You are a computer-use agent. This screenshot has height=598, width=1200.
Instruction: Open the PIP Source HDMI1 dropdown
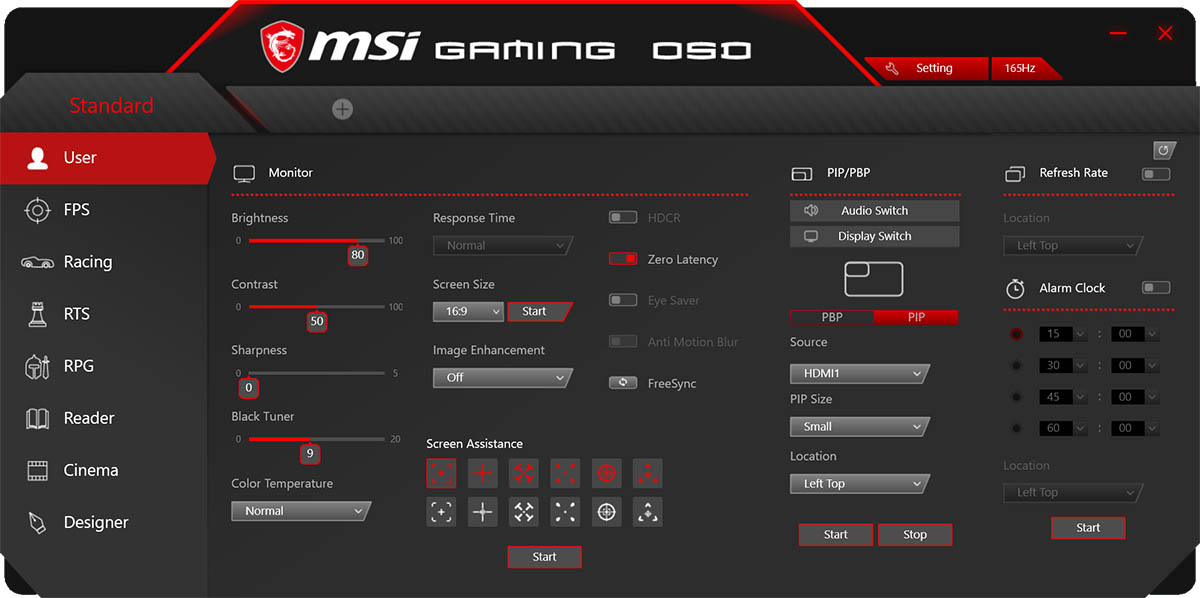pos(860,374)
